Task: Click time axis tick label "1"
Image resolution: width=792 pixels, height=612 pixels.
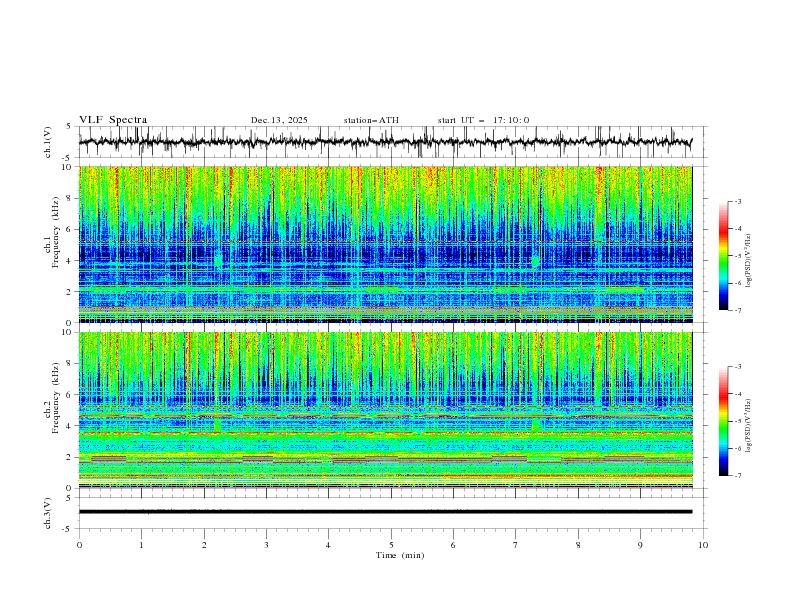Action: (141, 545)
